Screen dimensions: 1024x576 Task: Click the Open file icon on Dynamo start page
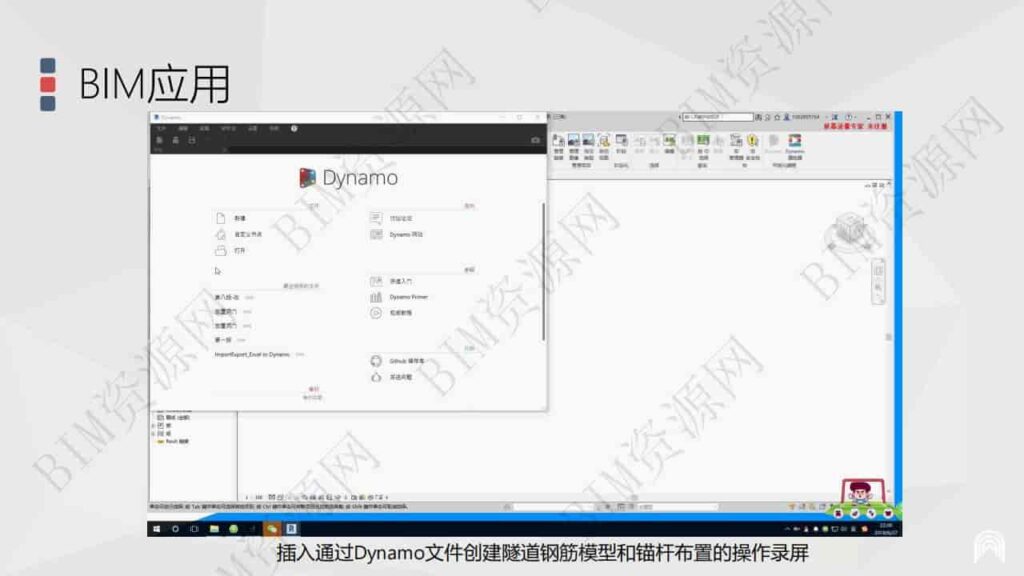[x=221, y=251]
